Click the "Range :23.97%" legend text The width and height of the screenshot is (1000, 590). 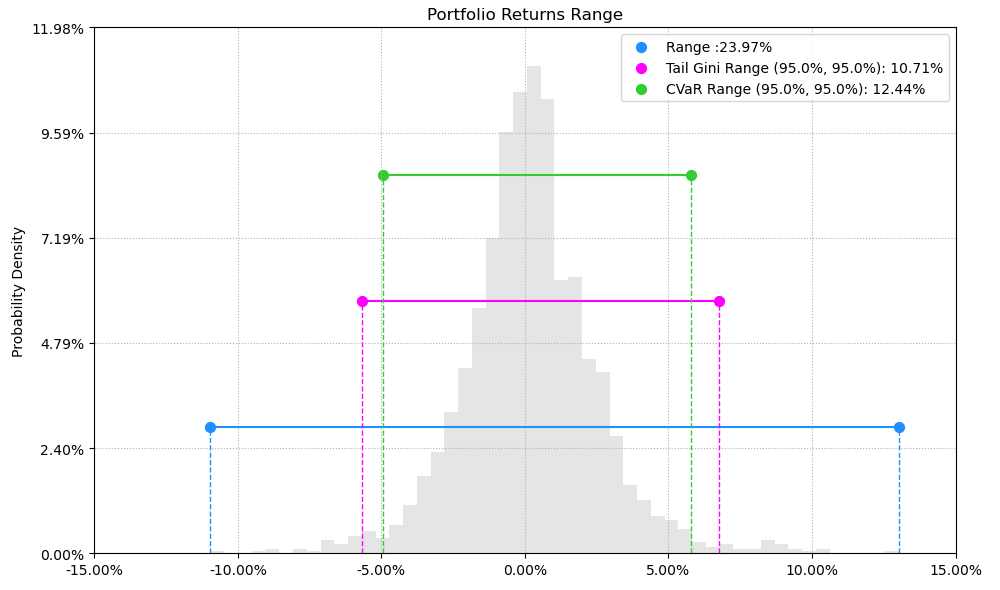click(719, 47)
